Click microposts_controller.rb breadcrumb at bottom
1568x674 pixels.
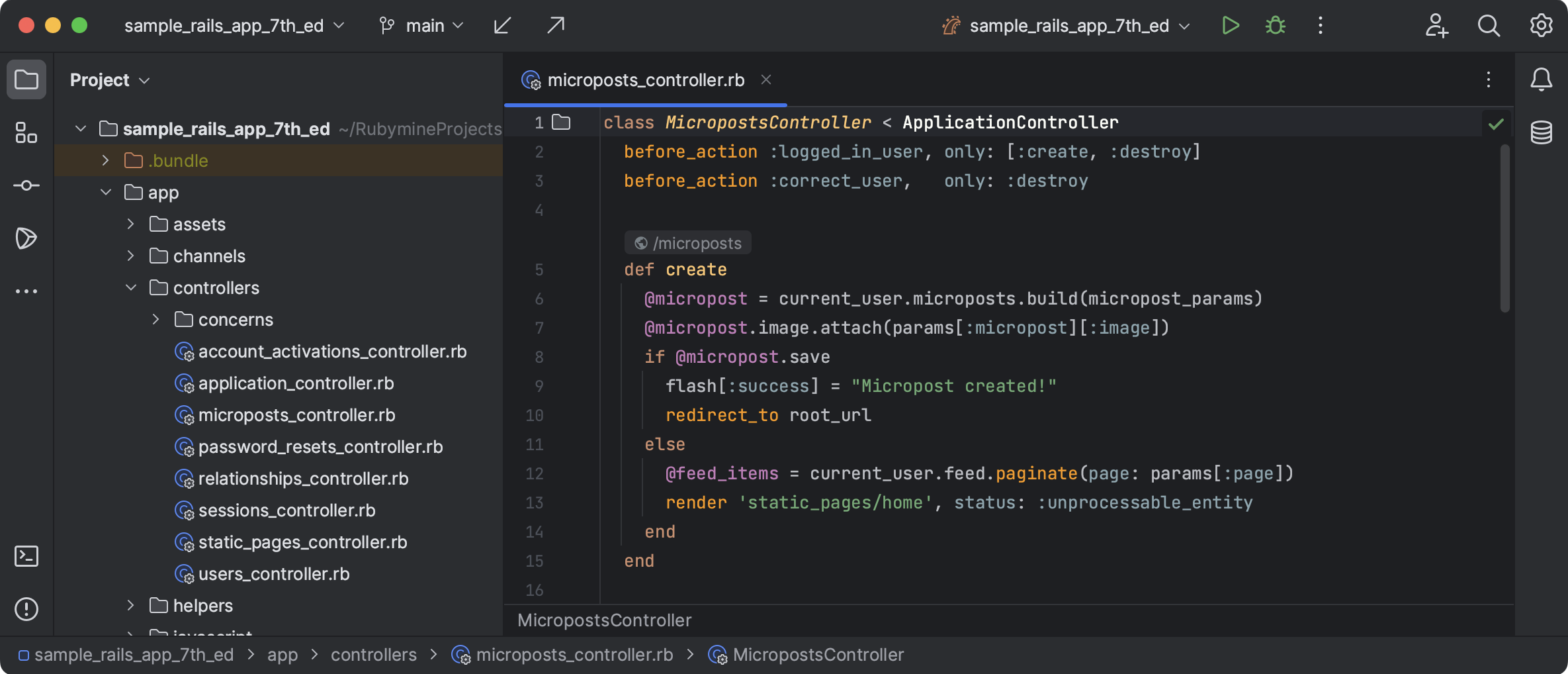coord(562,655)
